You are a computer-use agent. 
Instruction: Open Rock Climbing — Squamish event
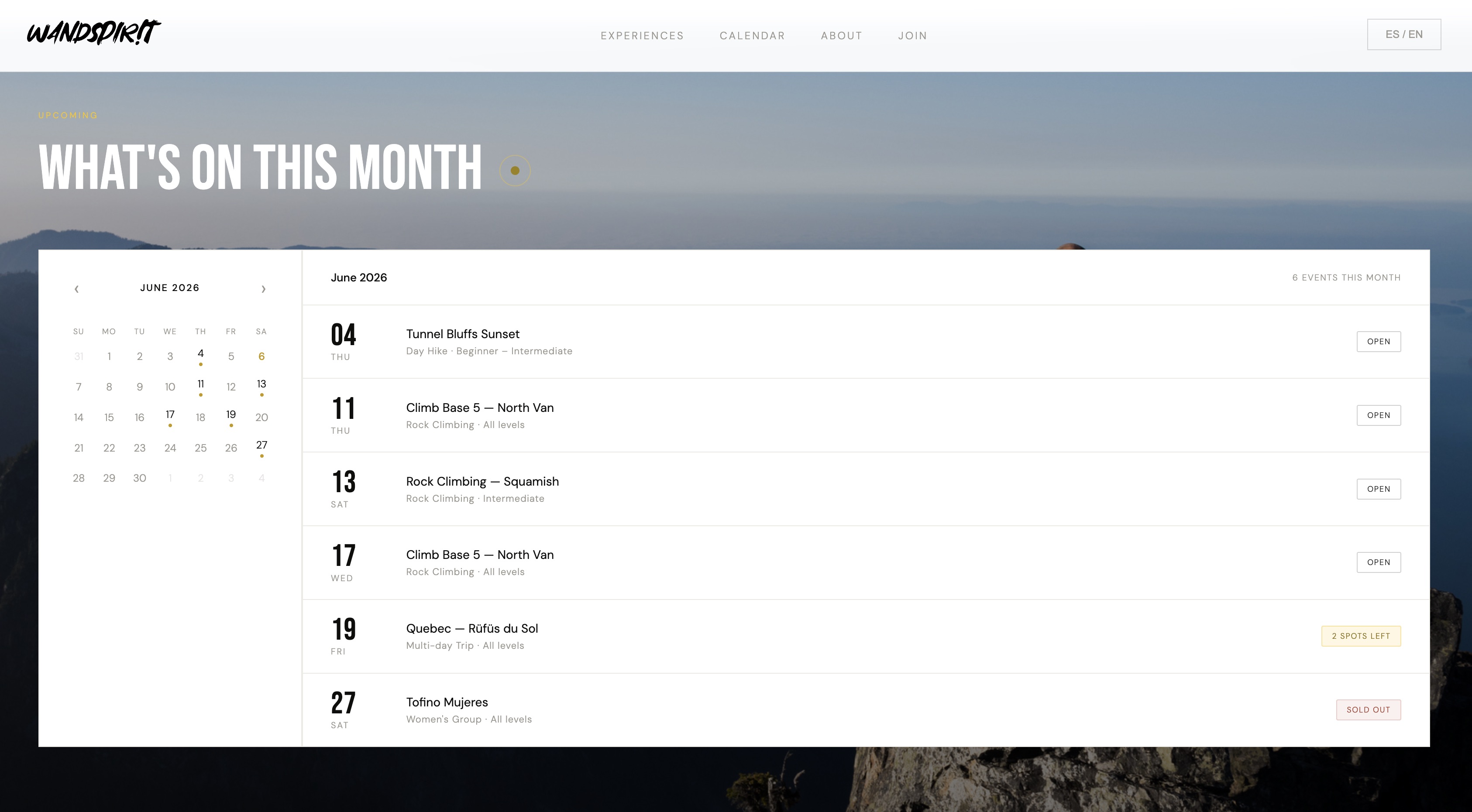pyautogui.click(x=866, y=489)
